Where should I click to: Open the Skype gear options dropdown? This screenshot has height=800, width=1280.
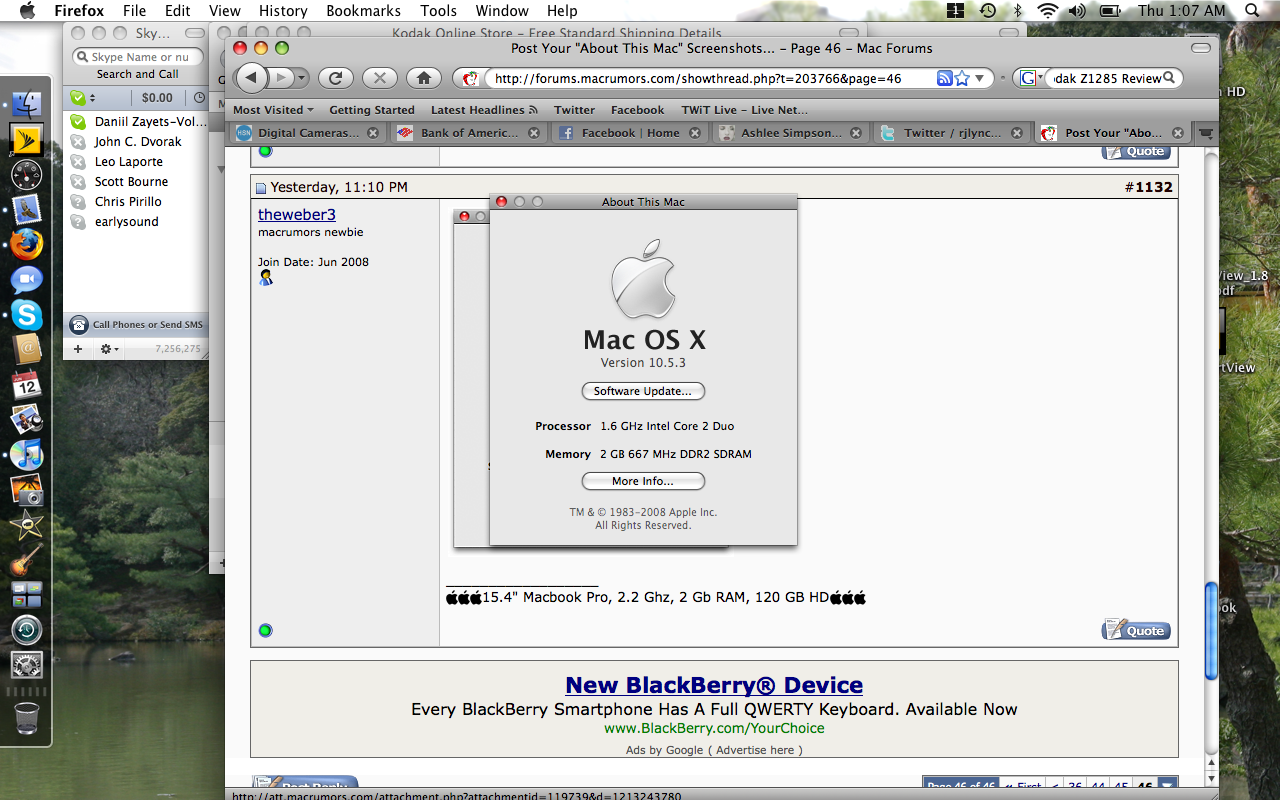pos(109,349)
